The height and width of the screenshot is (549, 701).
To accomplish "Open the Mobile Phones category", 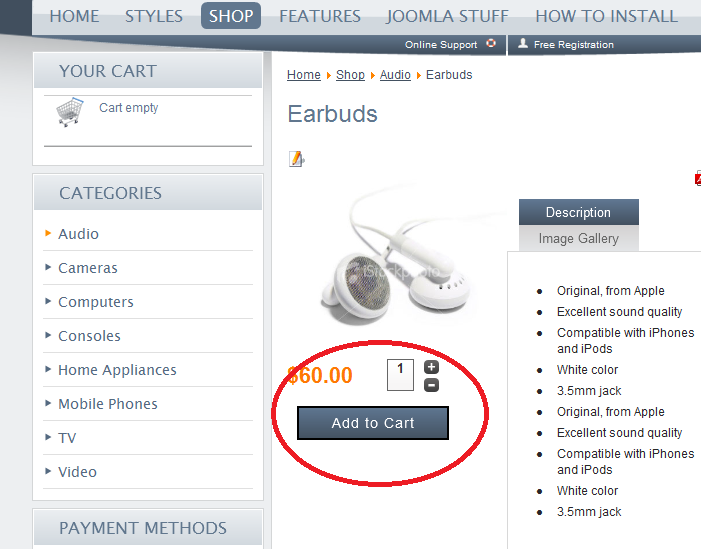I will click(x=108, y=404).
